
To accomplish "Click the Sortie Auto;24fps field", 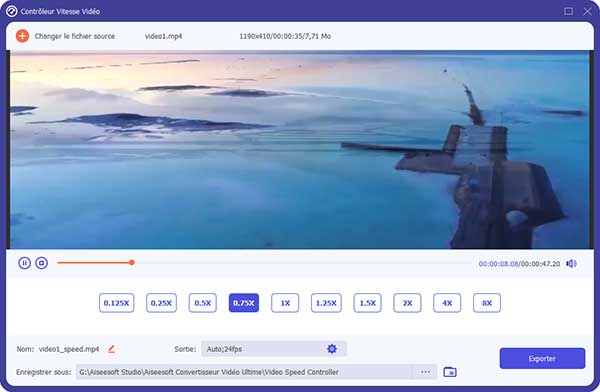I will [274, 349].
